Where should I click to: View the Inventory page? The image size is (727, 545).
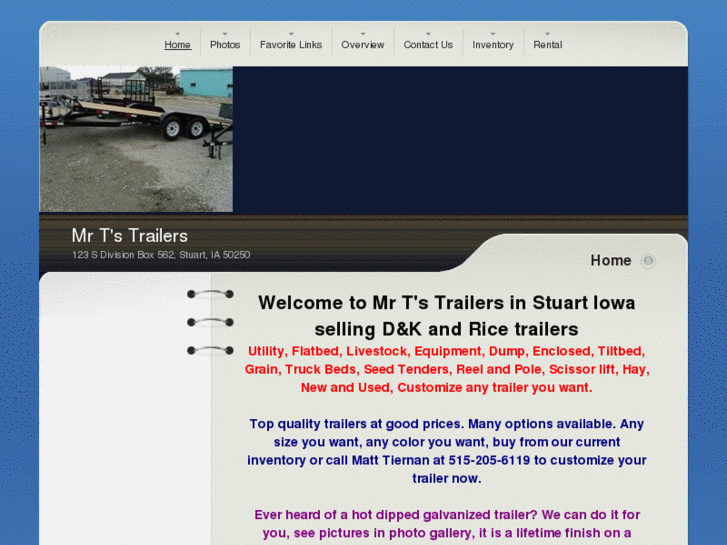pos(493,45)
